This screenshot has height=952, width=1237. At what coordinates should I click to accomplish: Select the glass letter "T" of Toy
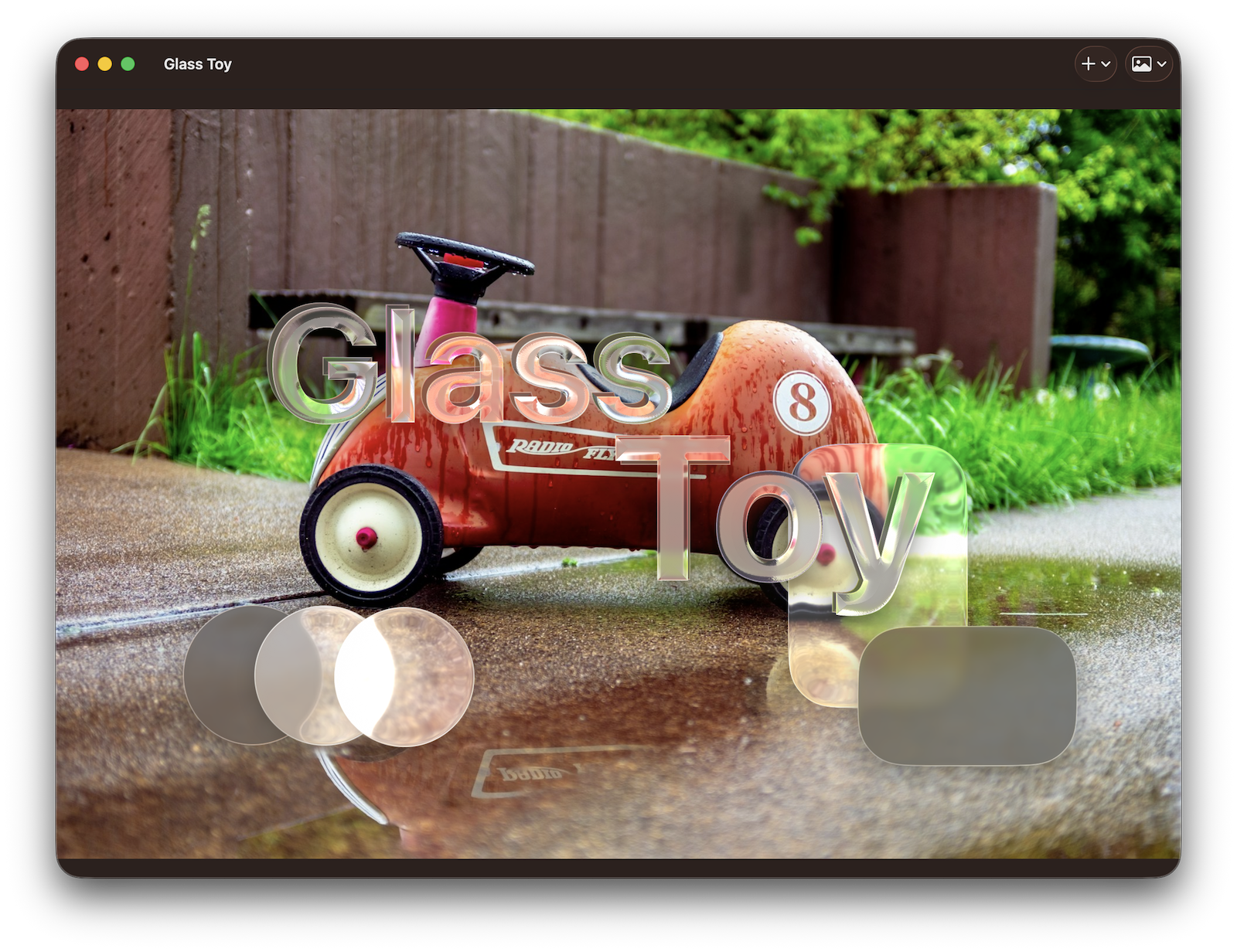pos(673,506)
